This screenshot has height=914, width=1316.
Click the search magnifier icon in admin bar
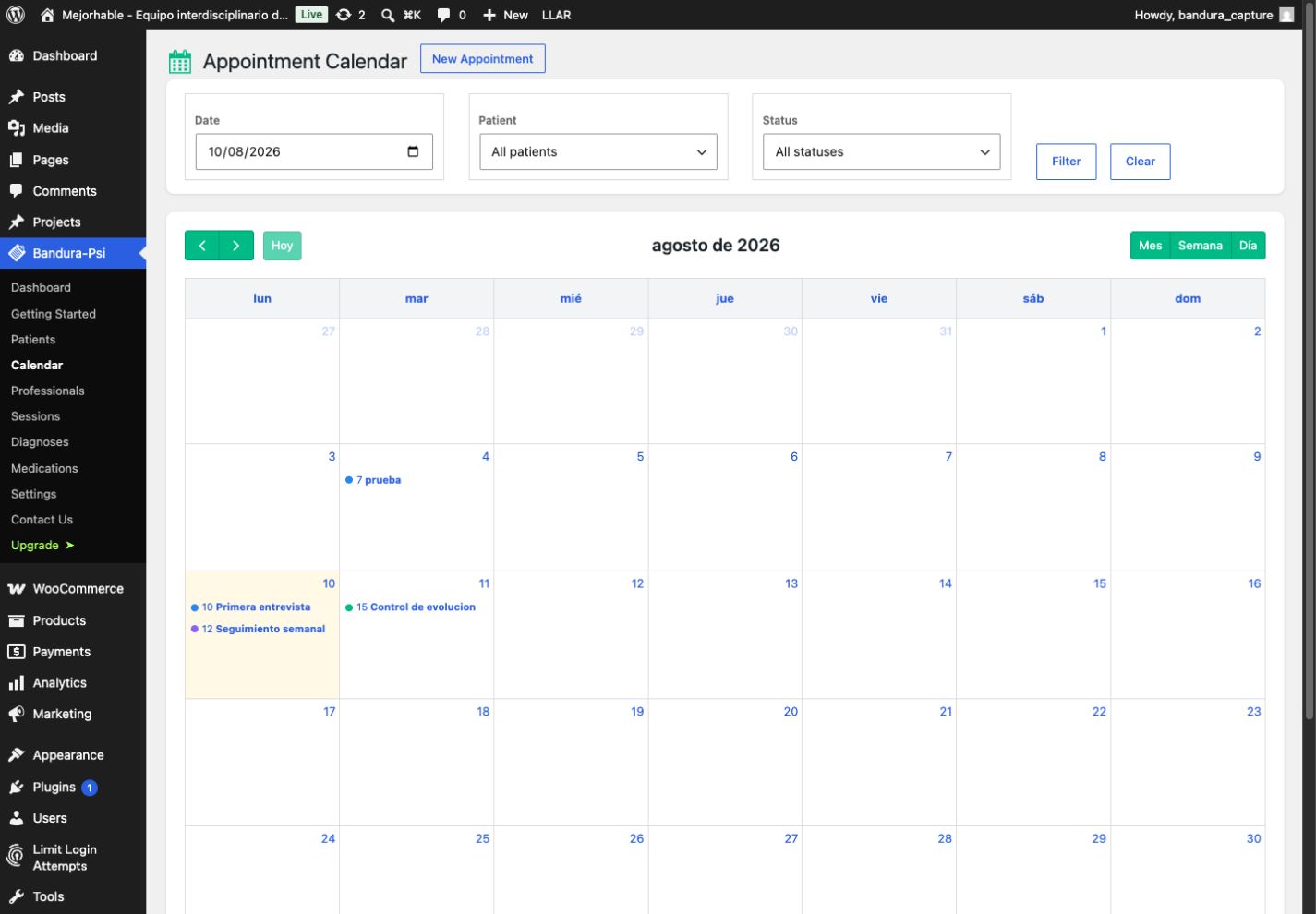[x=388, y=15]
